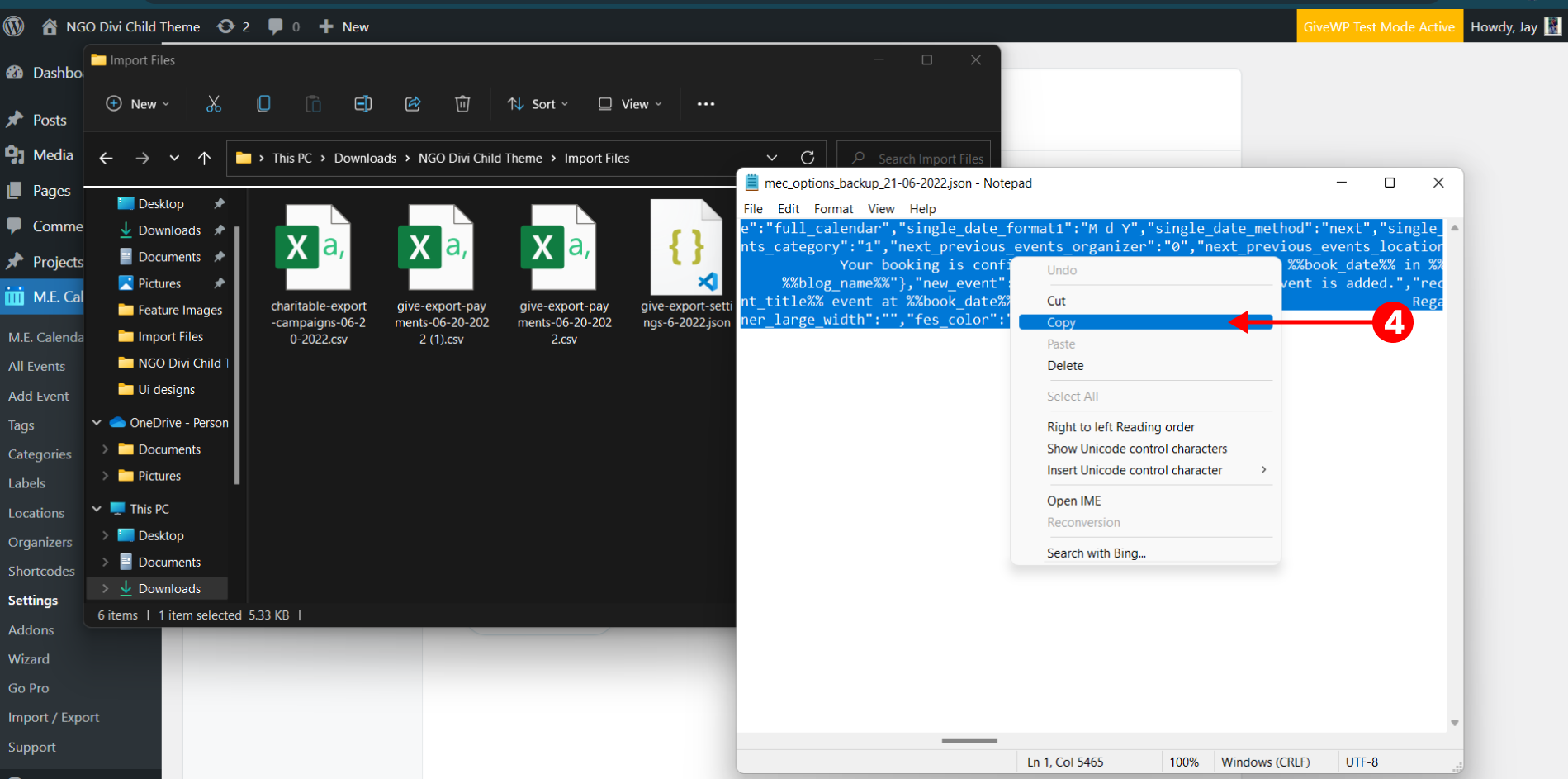Viewport: 1568px width, 779px height.
Task: Select charitable-export-campaigns-06-20-2022.csv file
Action: click(318, 274)
